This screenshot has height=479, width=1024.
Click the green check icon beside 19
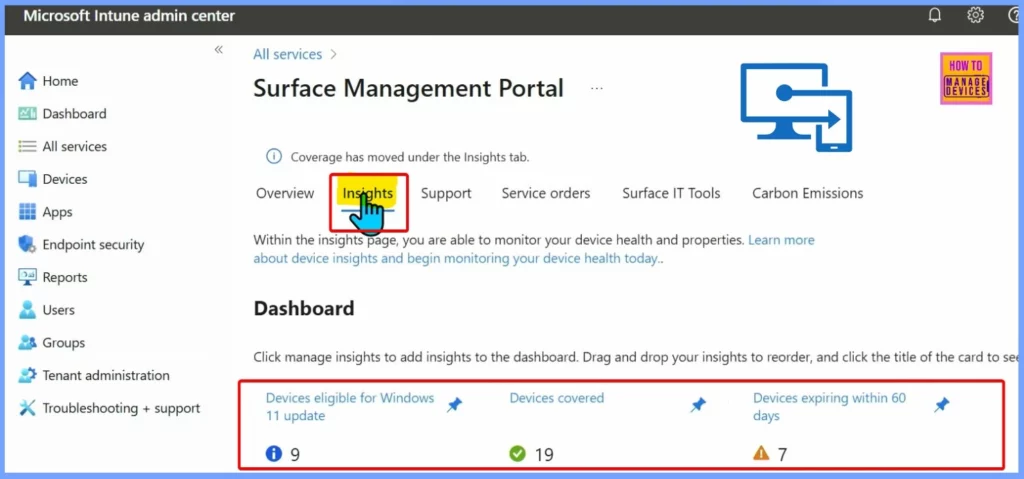517,453
